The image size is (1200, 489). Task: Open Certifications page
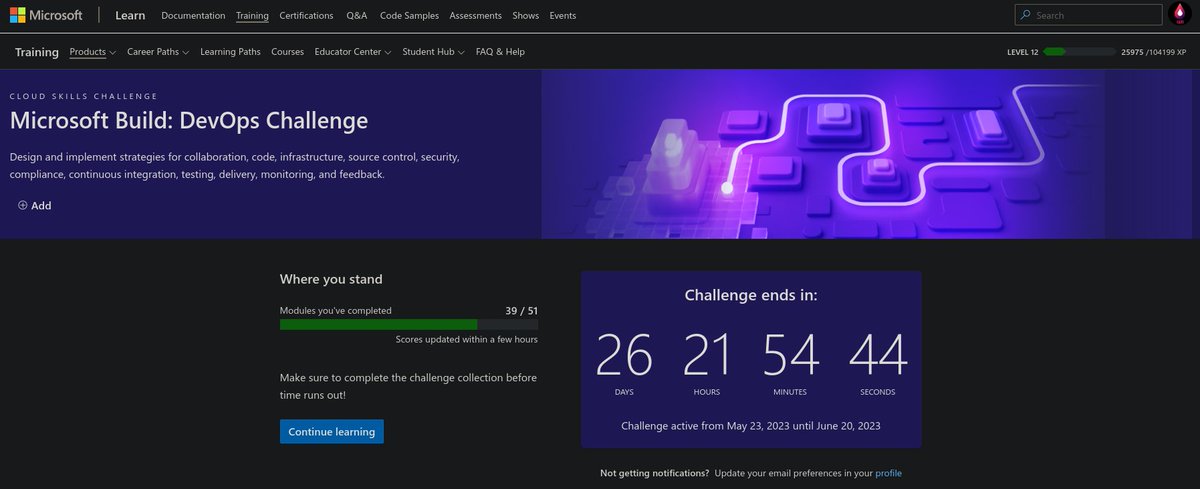click(307, 16)
